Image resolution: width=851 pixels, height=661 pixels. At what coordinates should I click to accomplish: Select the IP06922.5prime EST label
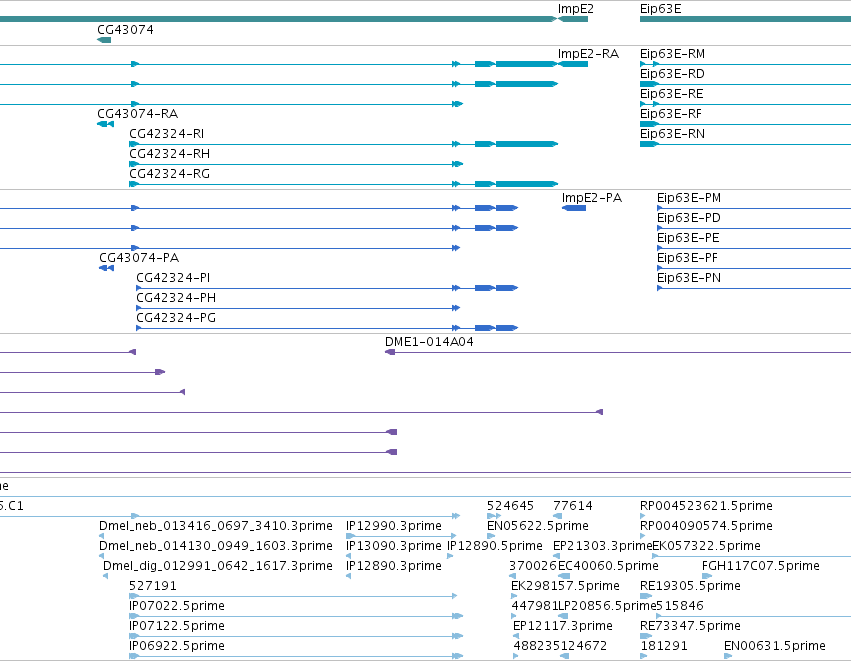[x=177, y=647]
